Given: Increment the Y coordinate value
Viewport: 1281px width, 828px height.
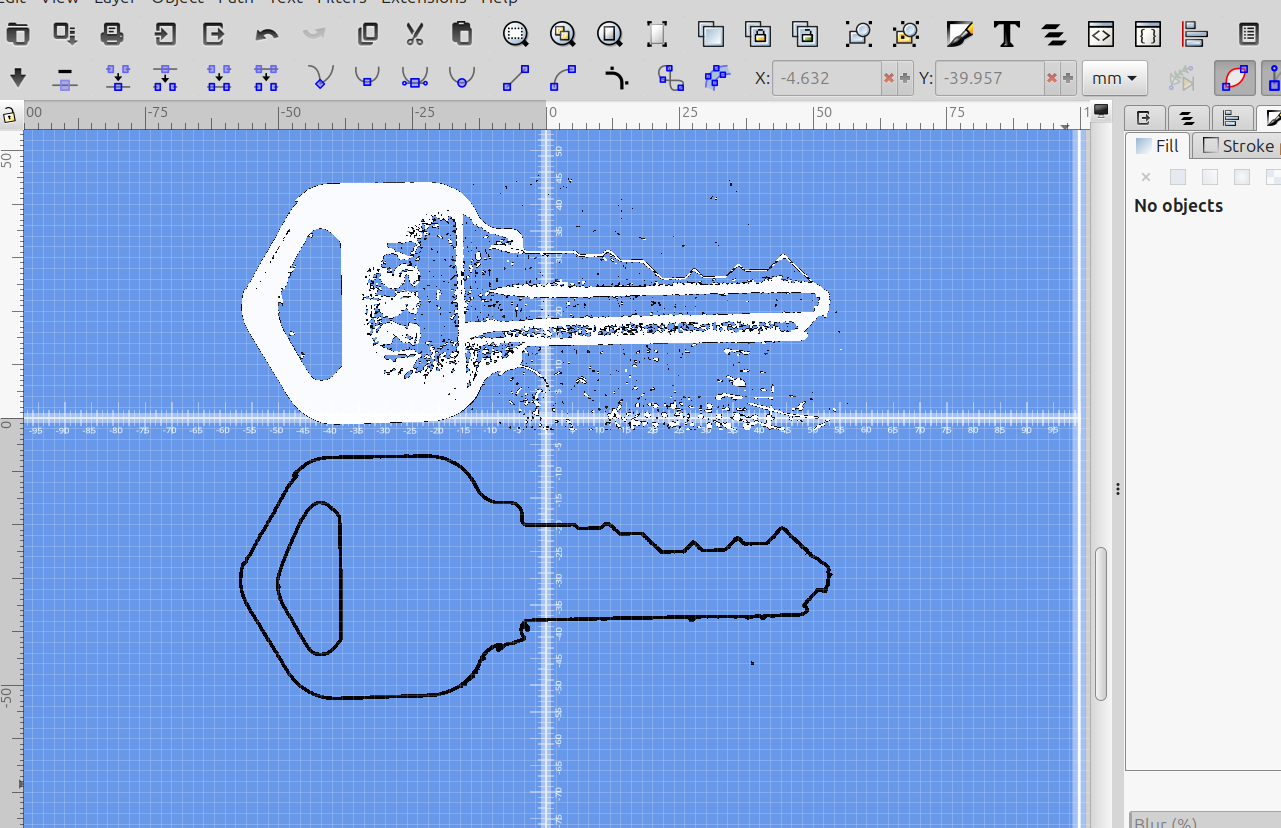Looking at the screenshot, I should click(x=1067, y=78).
